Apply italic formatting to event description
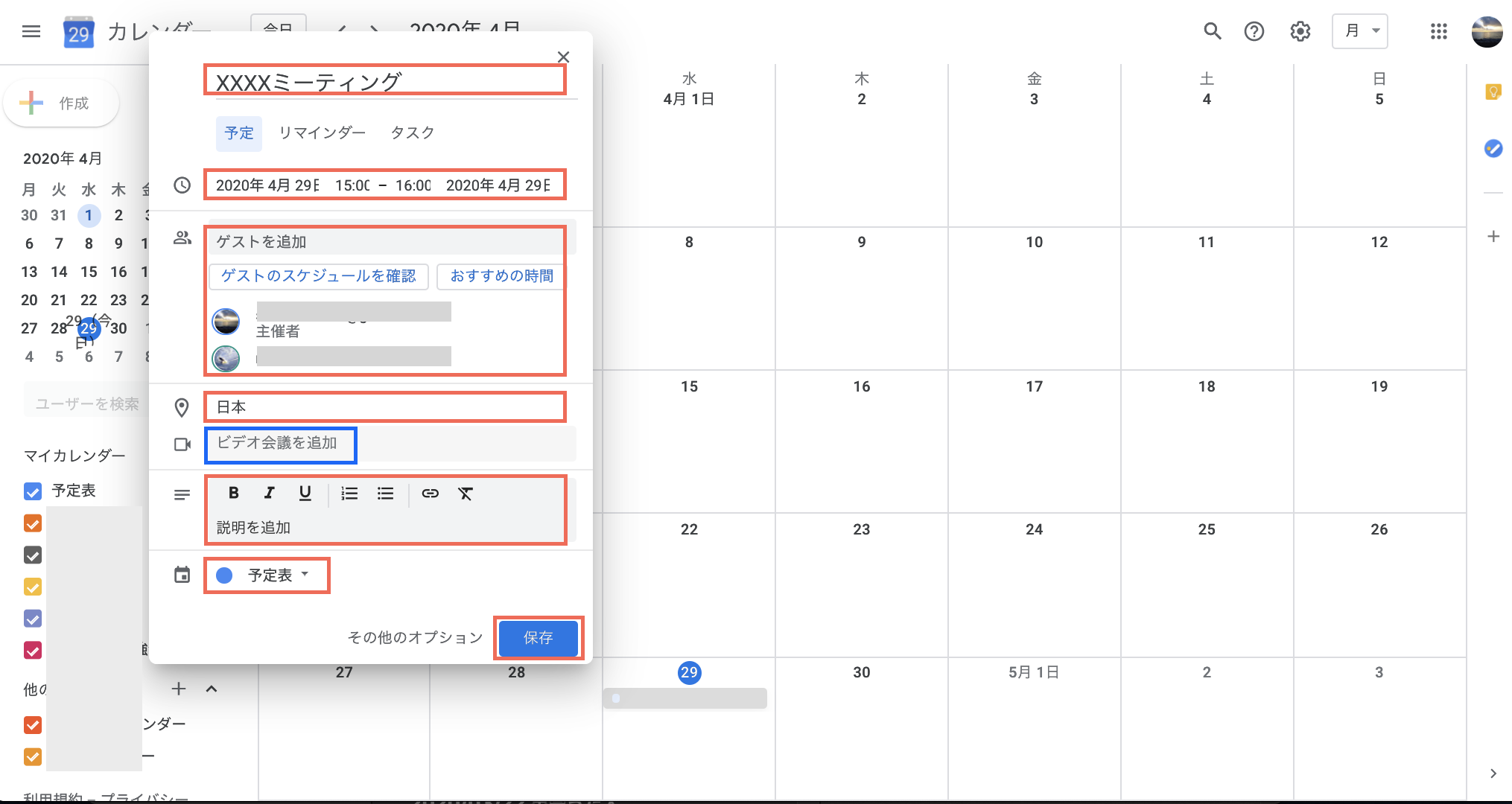 point(269,493)
